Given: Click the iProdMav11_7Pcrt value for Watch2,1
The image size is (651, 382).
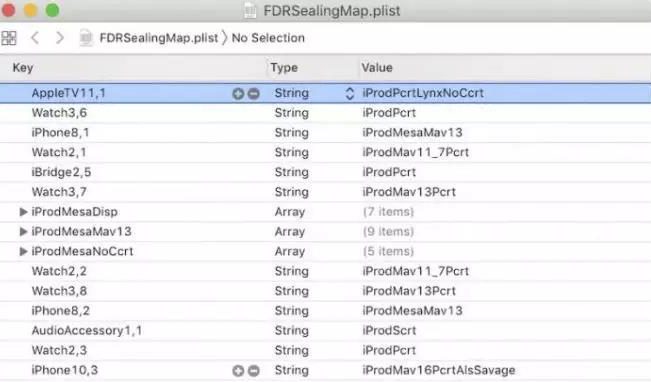Looking at the screenshot, I should 415,152.
